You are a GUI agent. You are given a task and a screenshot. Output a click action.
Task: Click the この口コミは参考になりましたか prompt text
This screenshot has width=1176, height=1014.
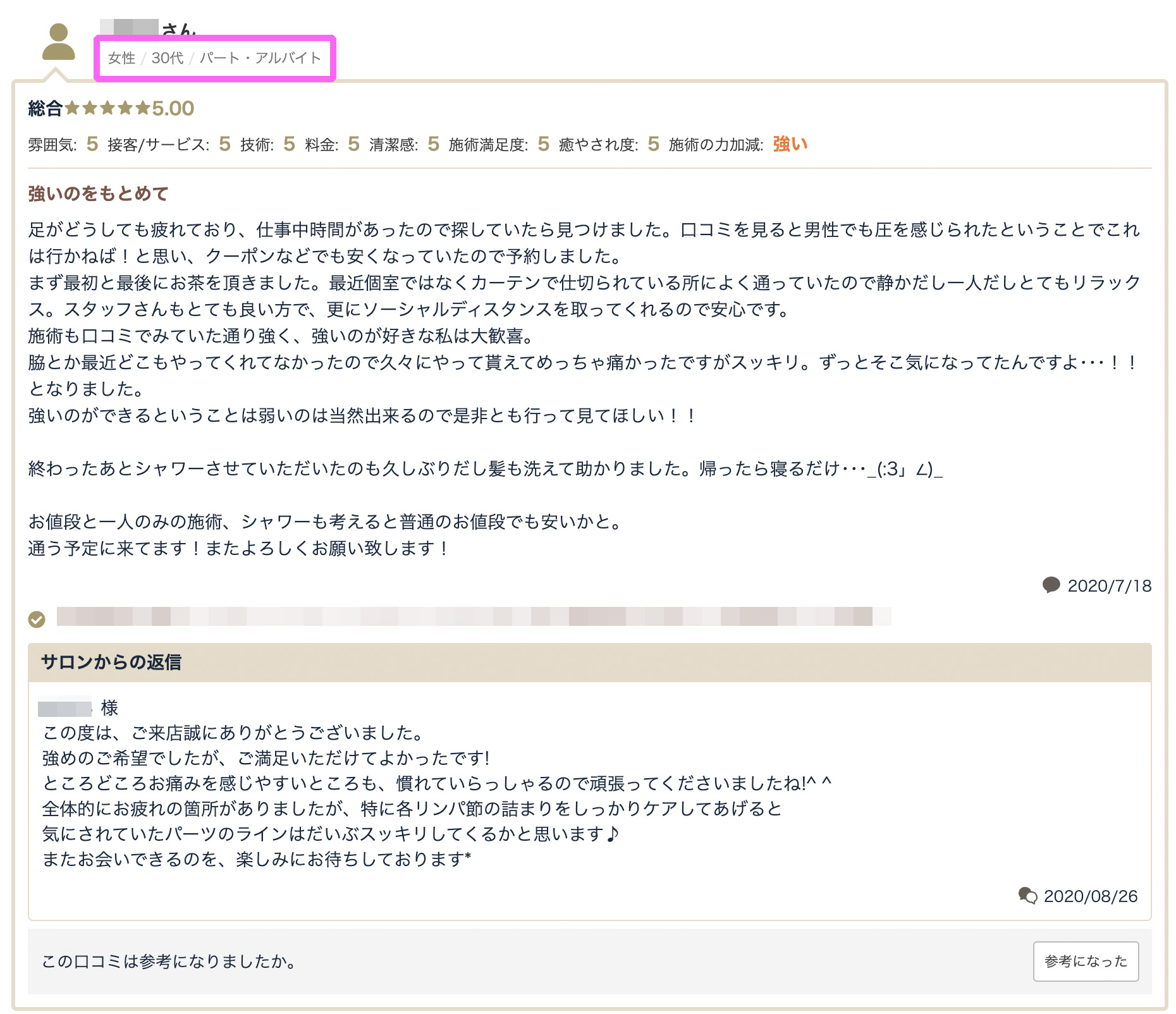(169, 961)
